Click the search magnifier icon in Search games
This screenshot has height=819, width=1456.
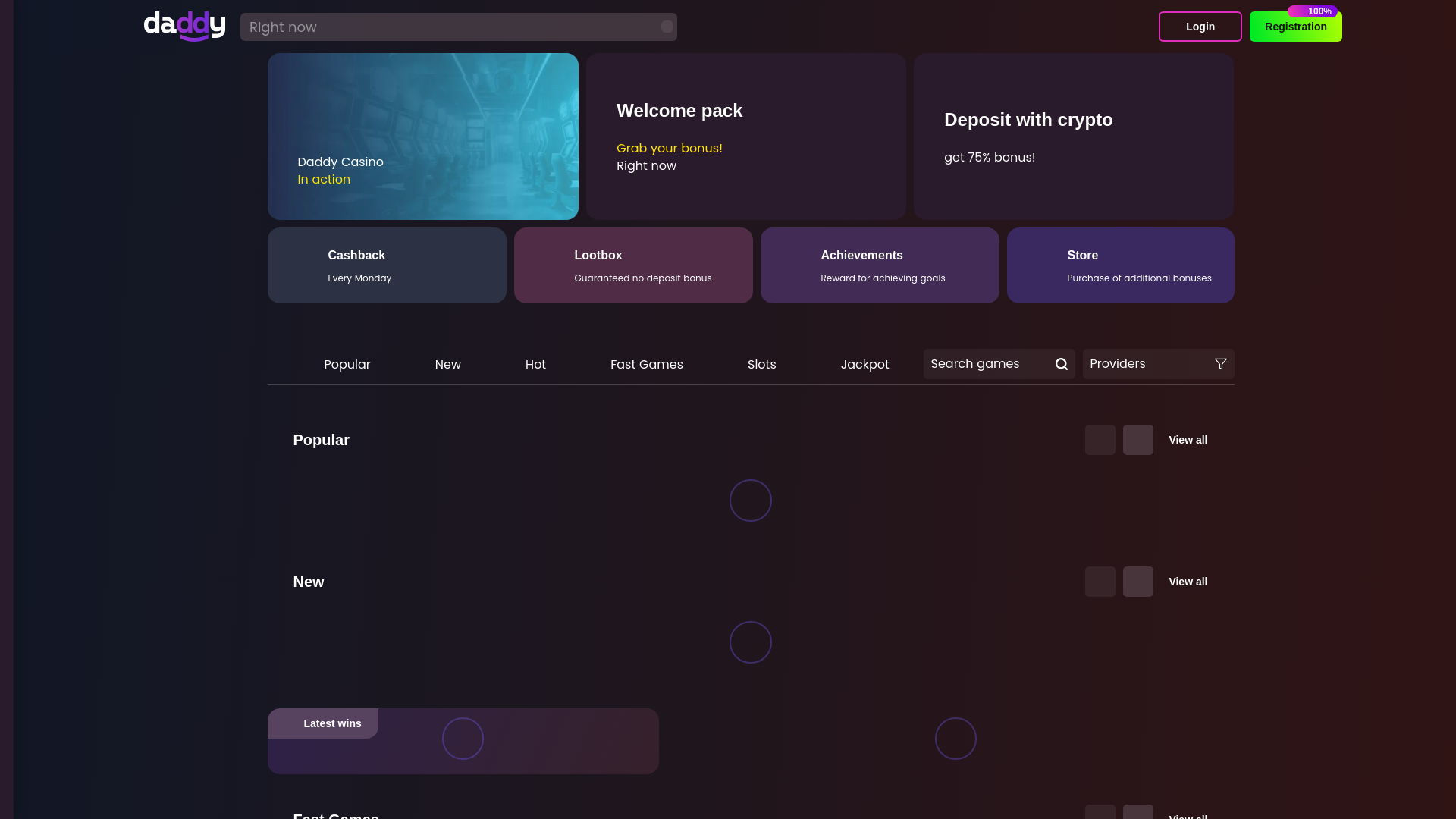[1062, 364]
